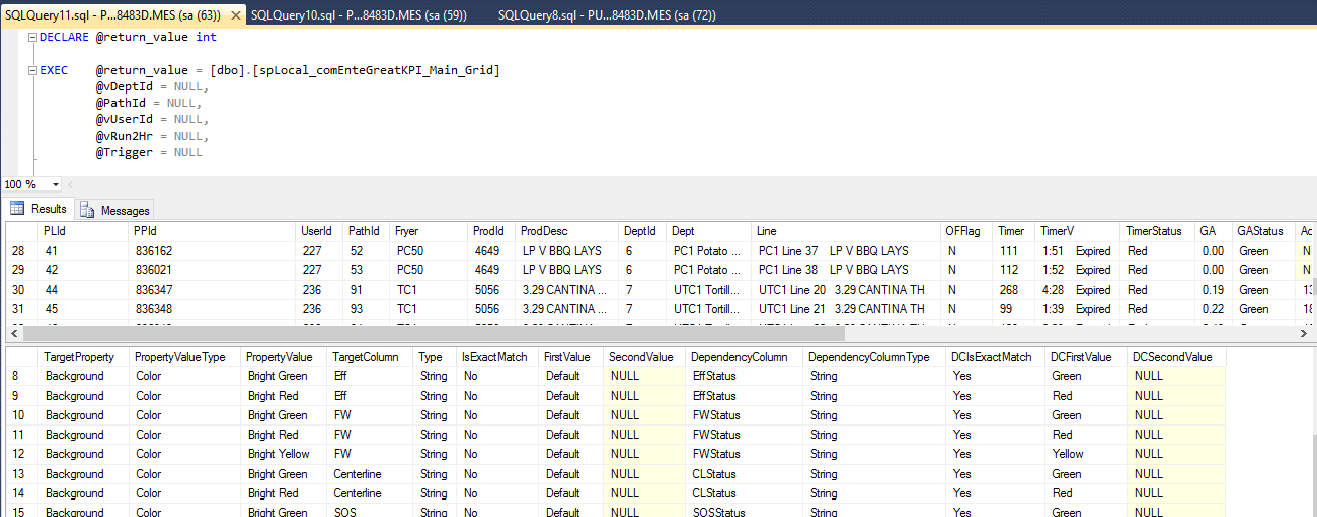Click the DependencyColumn header
This screenshot has height=517, width=1317.
coord(744,357)
